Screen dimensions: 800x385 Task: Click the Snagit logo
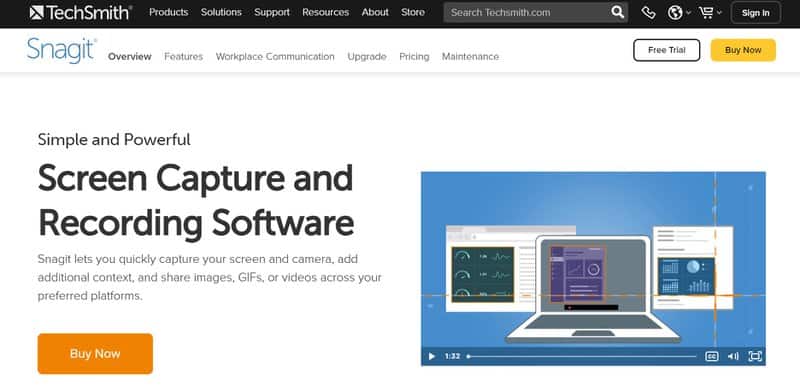click(x=61, y=50)
